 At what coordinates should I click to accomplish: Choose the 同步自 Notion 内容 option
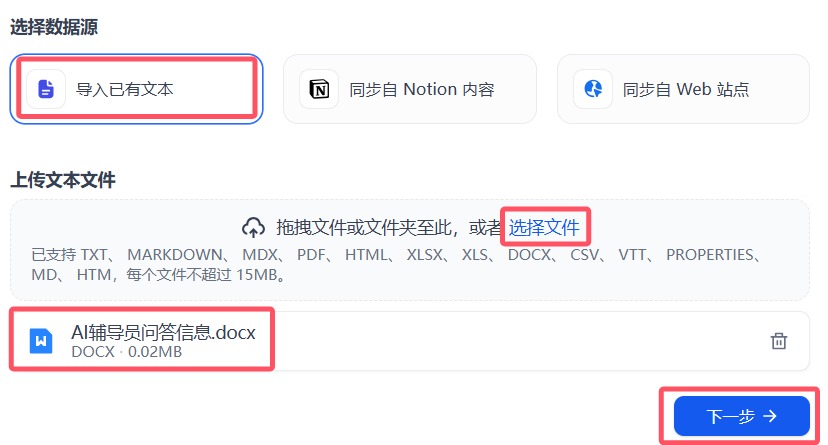410,89
